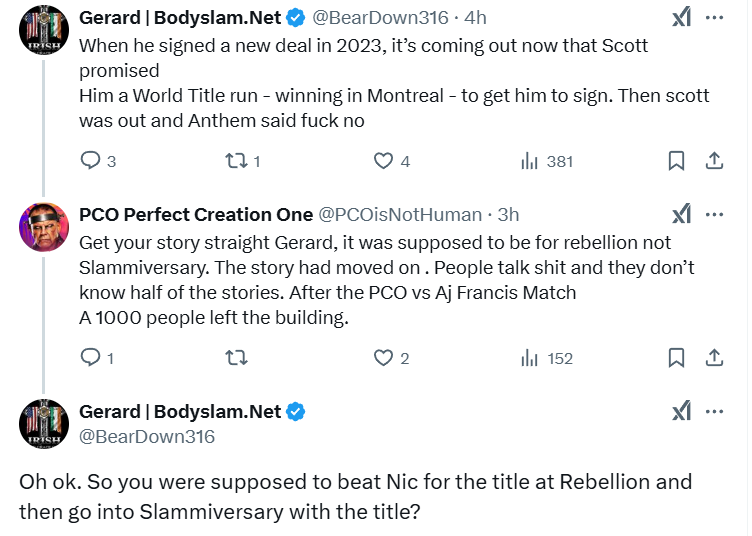View analytics showing 381 views
This screenshot has height=536, width=752.
click(x=531, y=161)
